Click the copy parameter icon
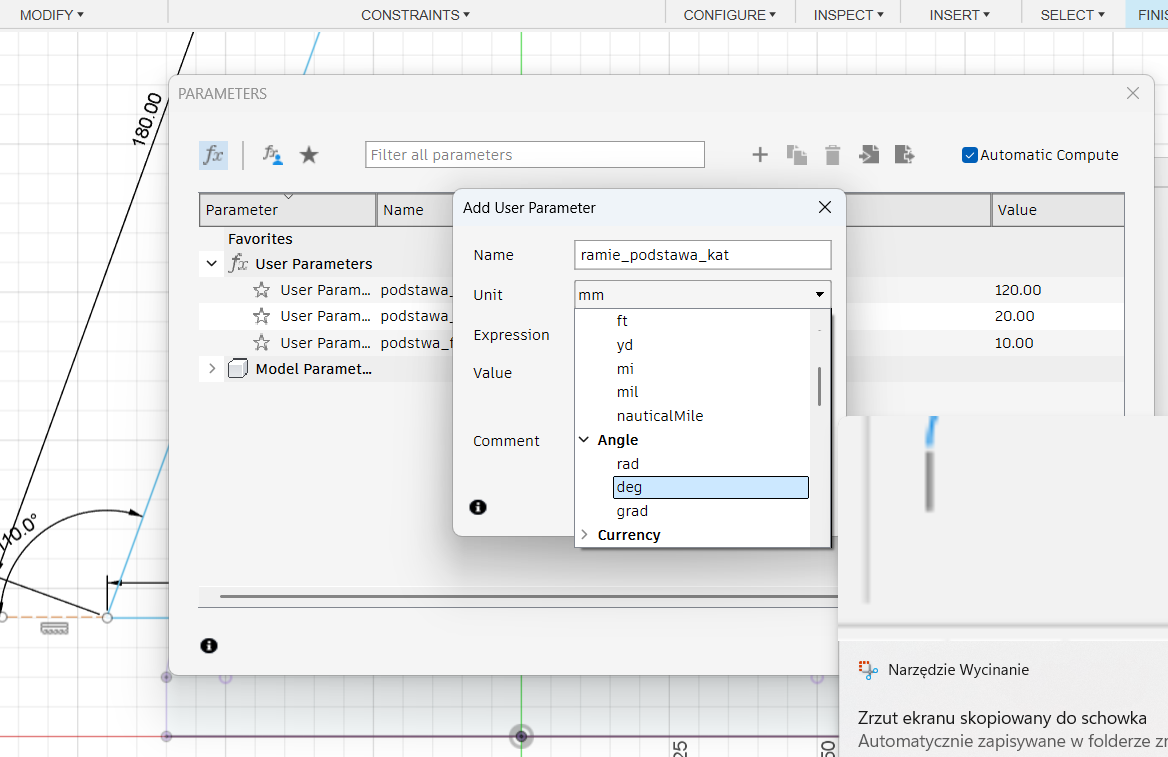This screenshot has width=1168, height=757. pyautogui.click(x=796, y=155)
